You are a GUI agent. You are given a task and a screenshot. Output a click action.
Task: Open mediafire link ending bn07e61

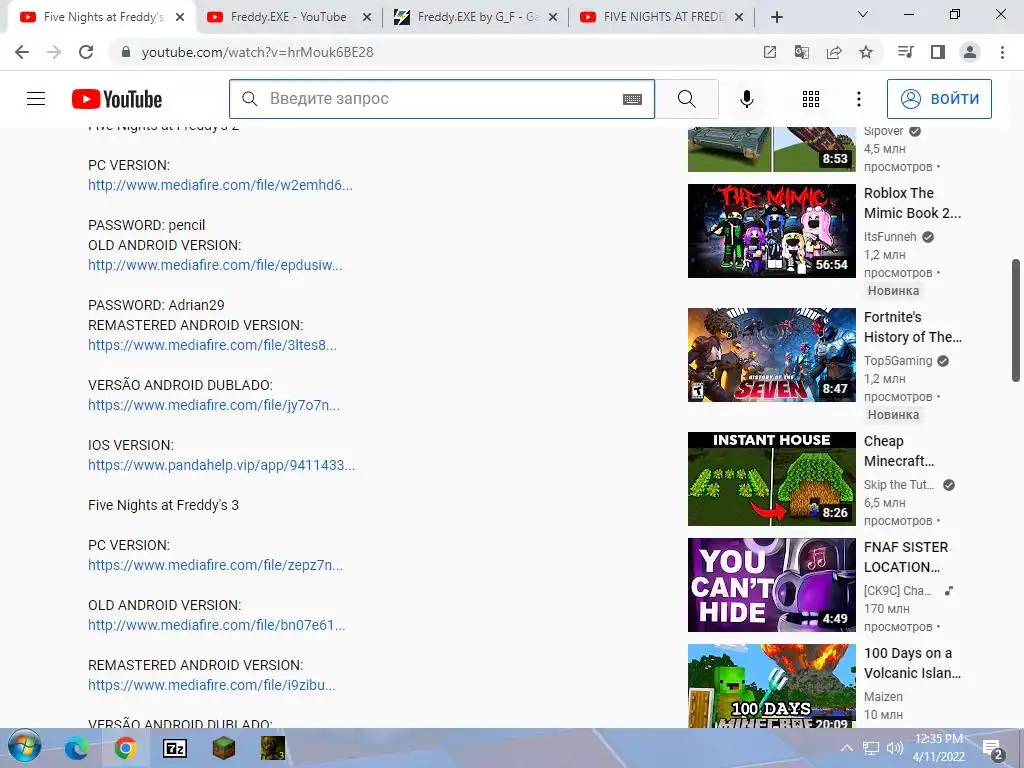click(217, 625)
